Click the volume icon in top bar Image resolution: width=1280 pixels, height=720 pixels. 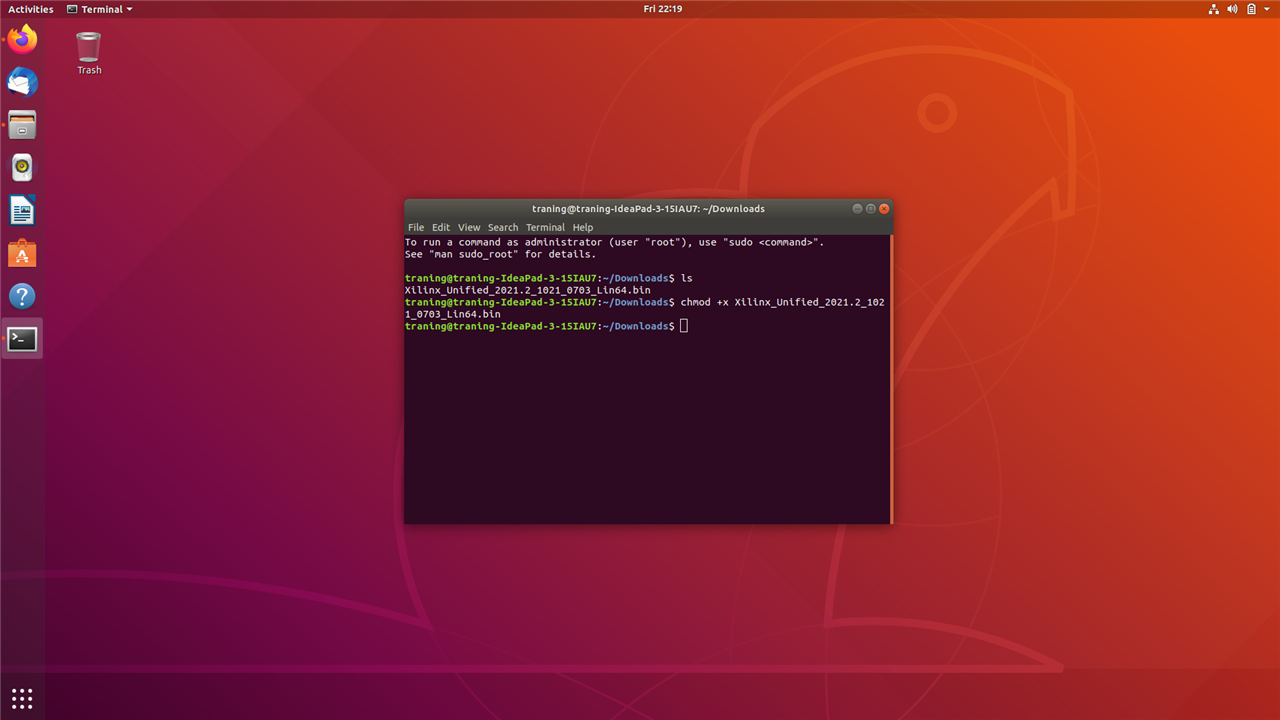[x=1233, y=9]
